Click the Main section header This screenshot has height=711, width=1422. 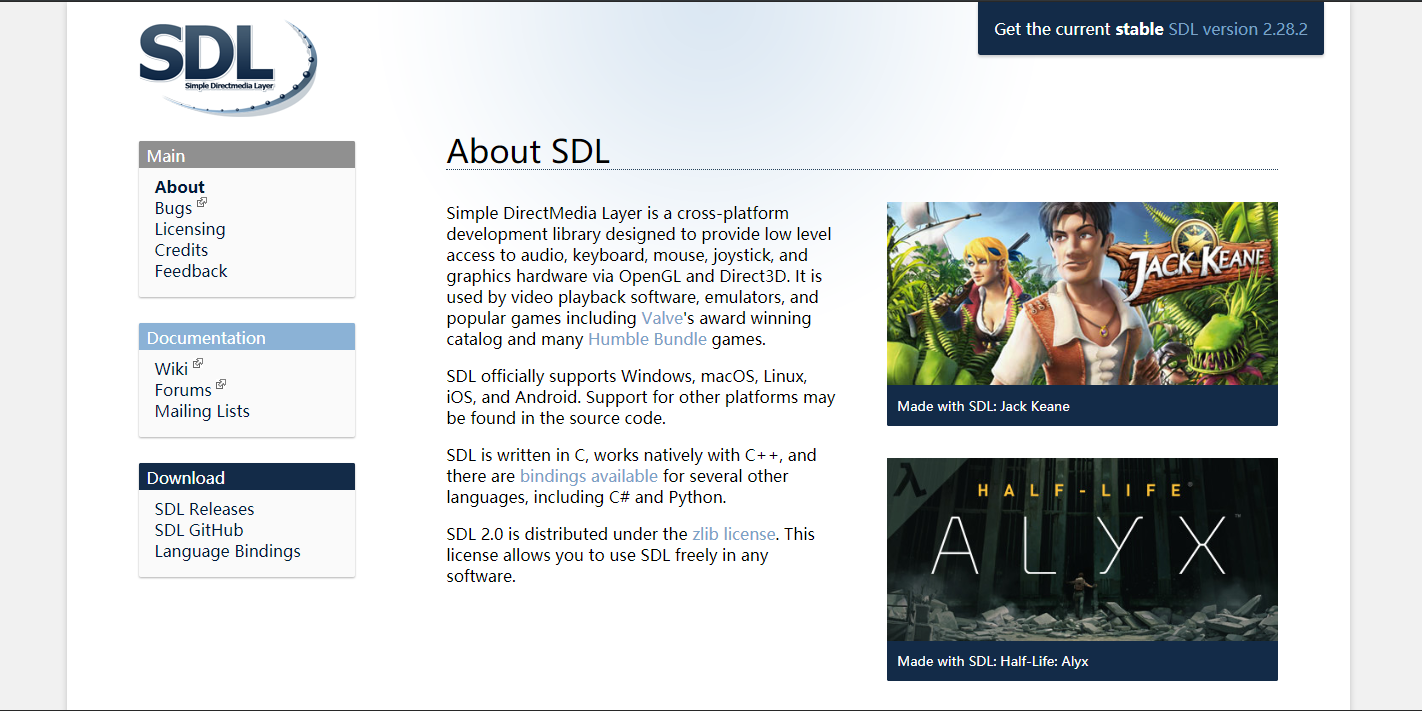pos(247,155)
